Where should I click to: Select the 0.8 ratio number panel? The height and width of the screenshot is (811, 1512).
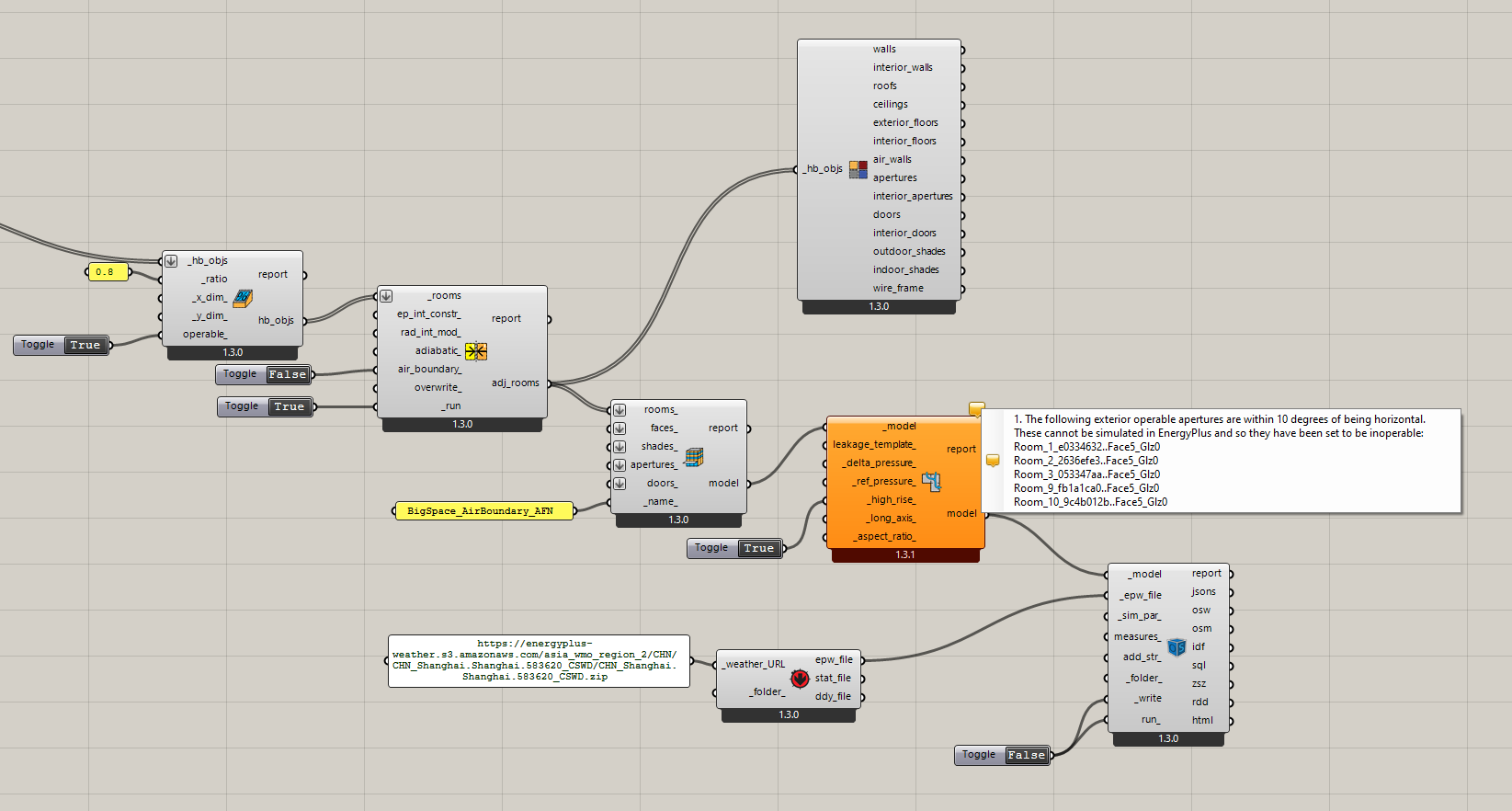pos(108,272)
